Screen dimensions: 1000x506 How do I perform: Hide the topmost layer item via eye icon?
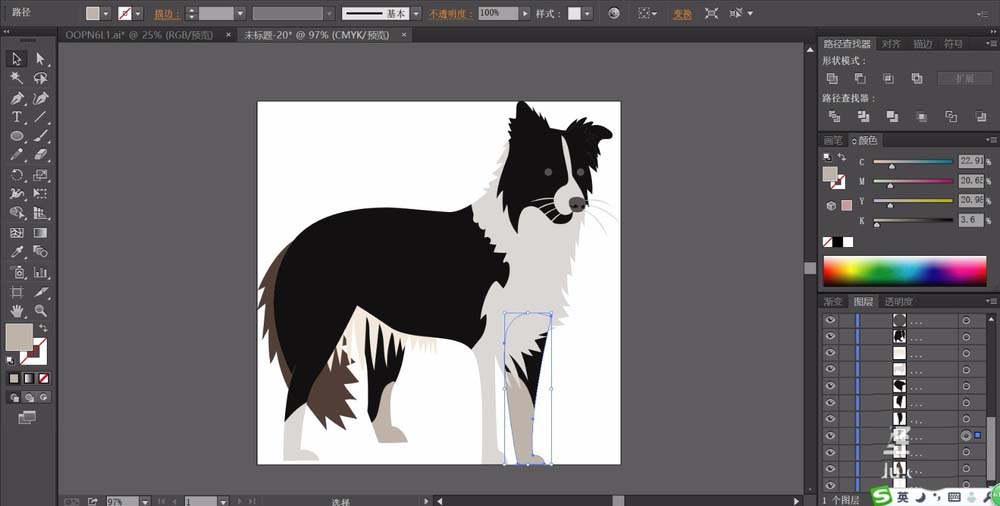pyautogui.click(x=830, y=320)
